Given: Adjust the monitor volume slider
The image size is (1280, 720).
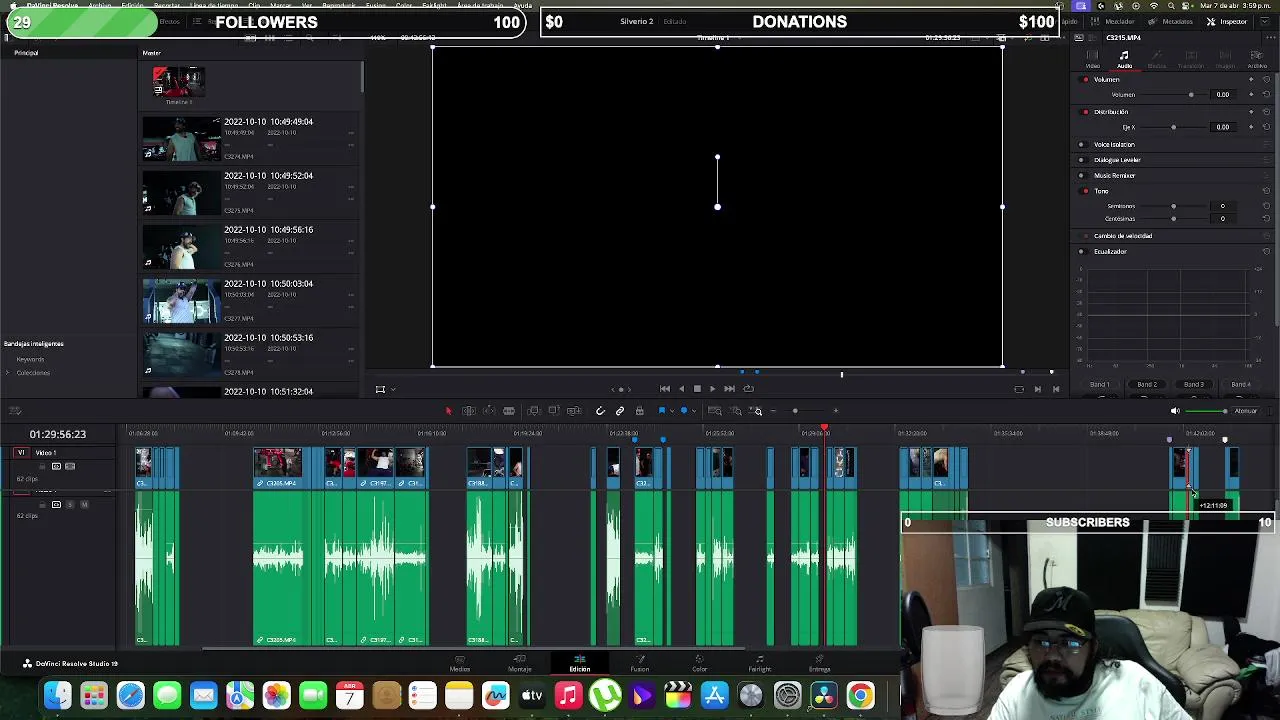Looking at the screenshot, I should (x=1207, y=411).
